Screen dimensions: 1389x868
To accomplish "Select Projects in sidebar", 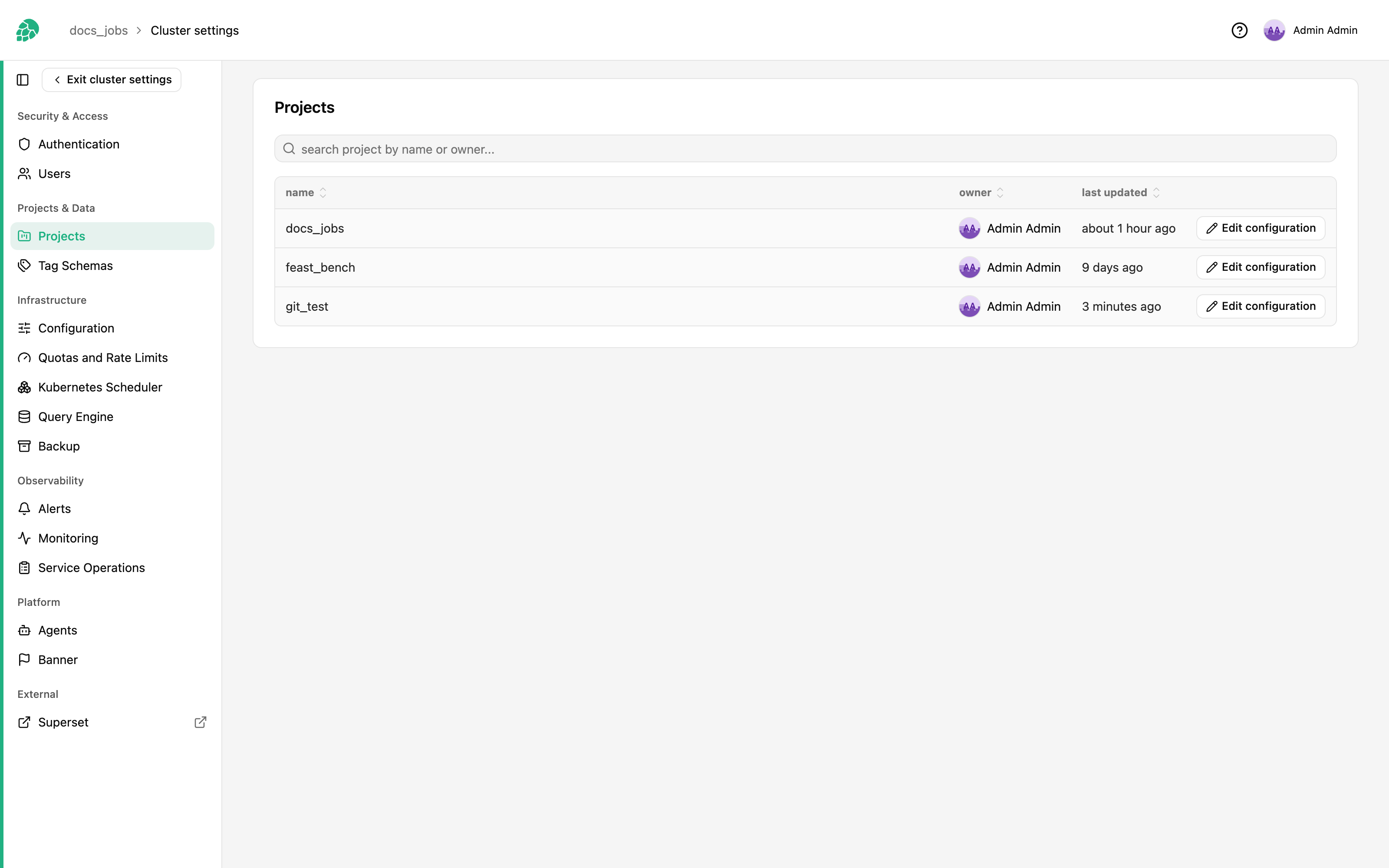I will (112, 236).
